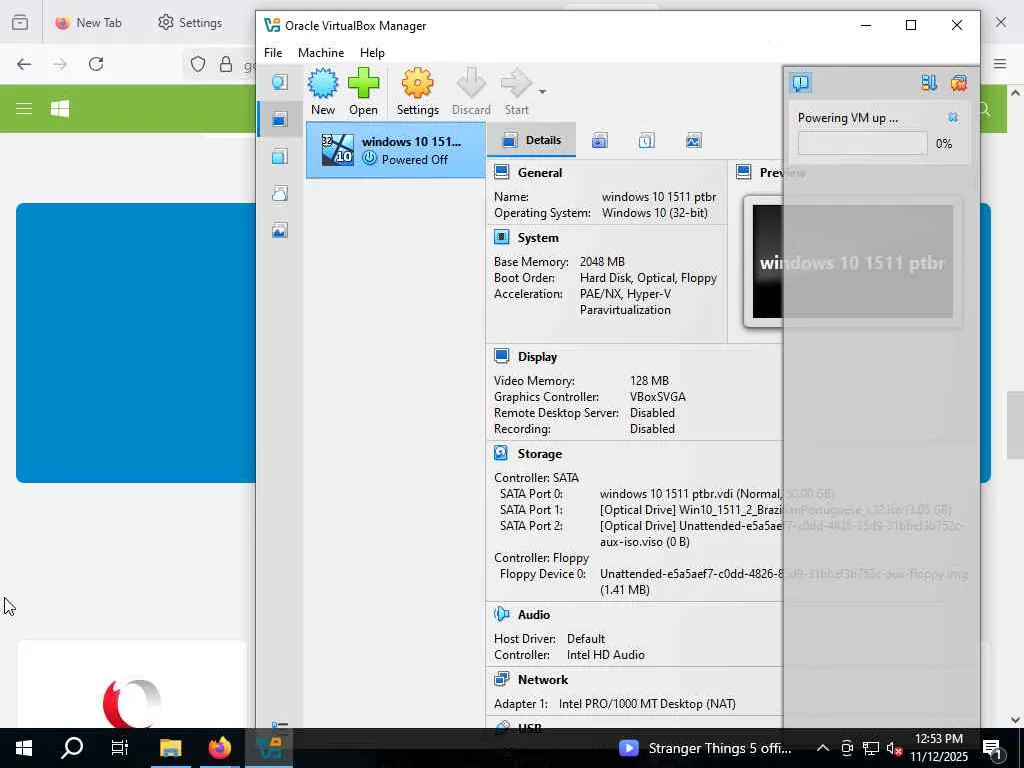Click the General section icon
This screenshot has width=1024, height=768.
tap(502, 172)
